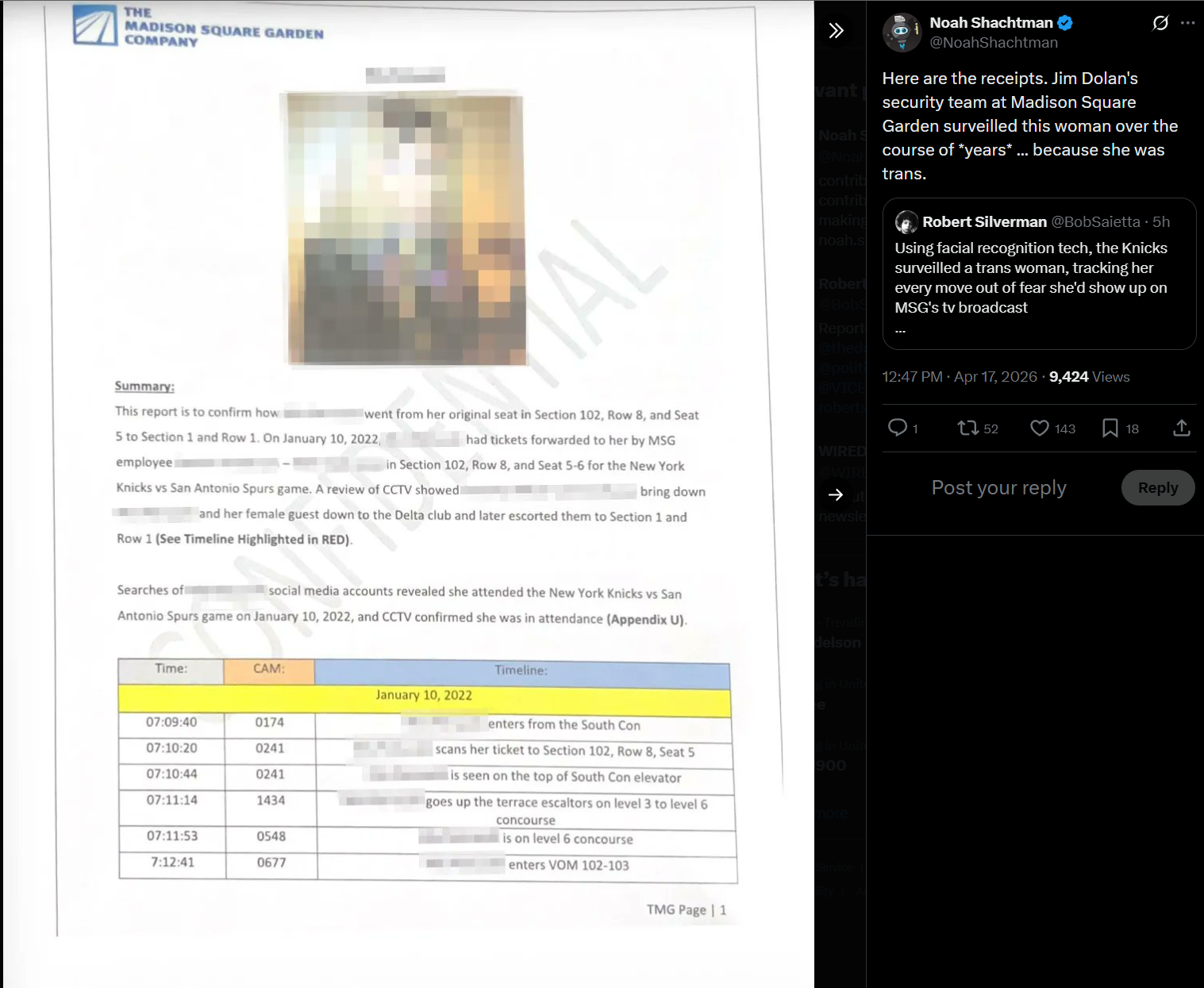Open the quoted post about facial recognition tech

pyautogui.click(x=1039, y=274)
